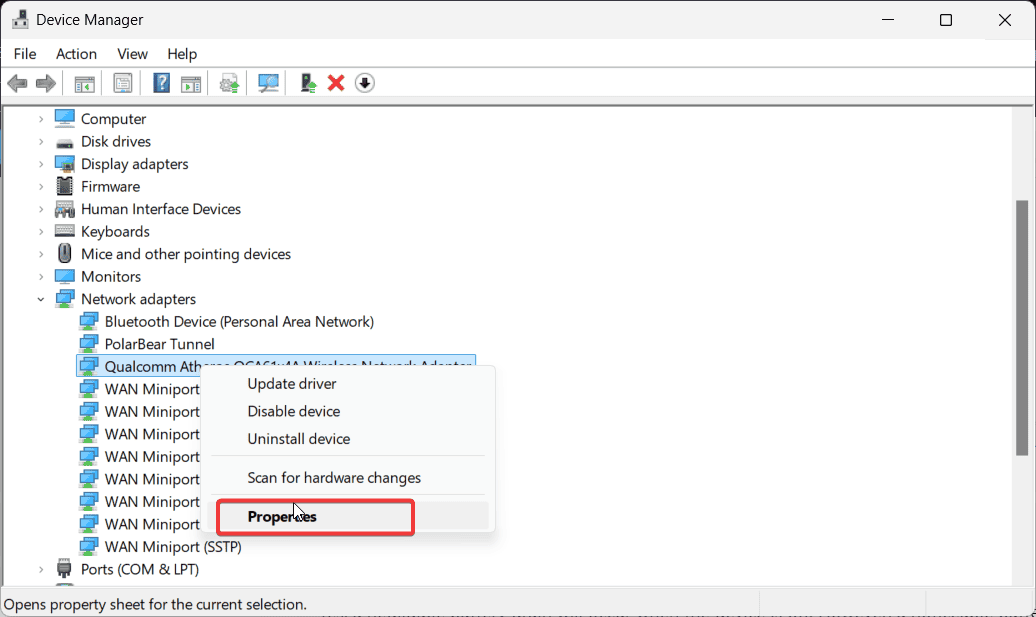Expand Mice and other pointing devices
Screen dimensions: 1036x617
click(41, 254)
